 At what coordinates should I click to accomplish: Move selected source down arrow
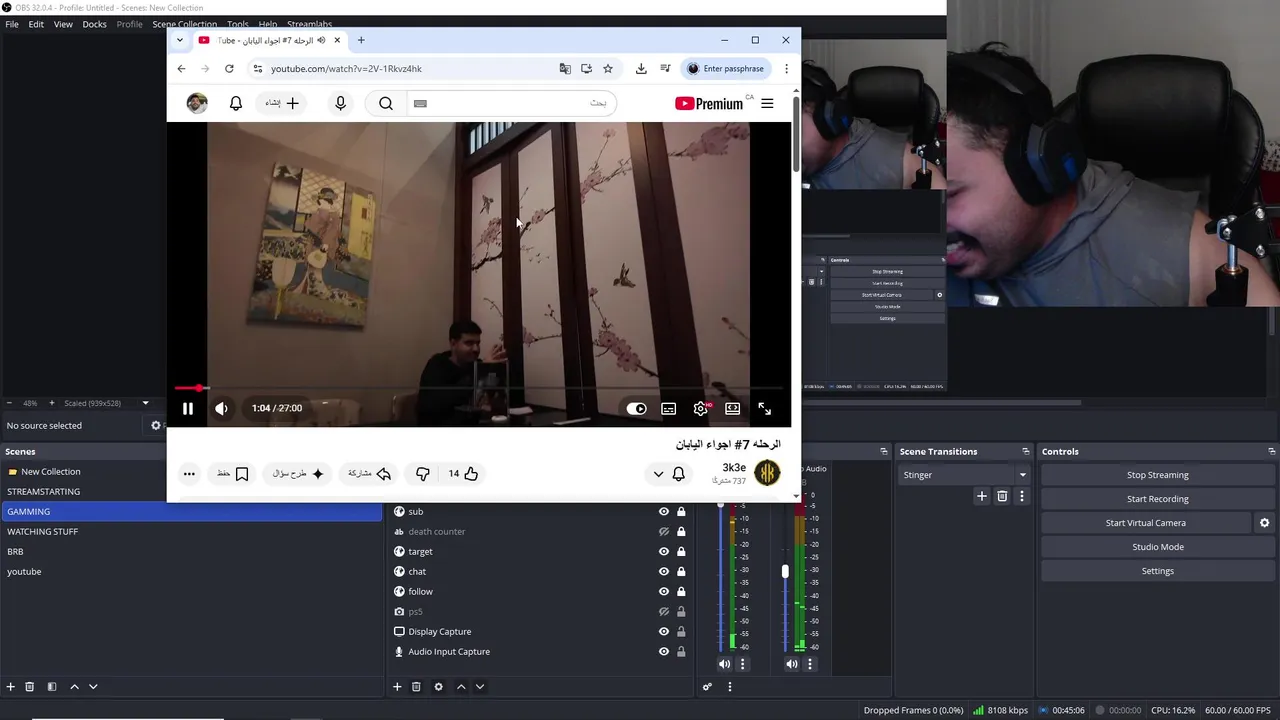click(x=480, y=686)
